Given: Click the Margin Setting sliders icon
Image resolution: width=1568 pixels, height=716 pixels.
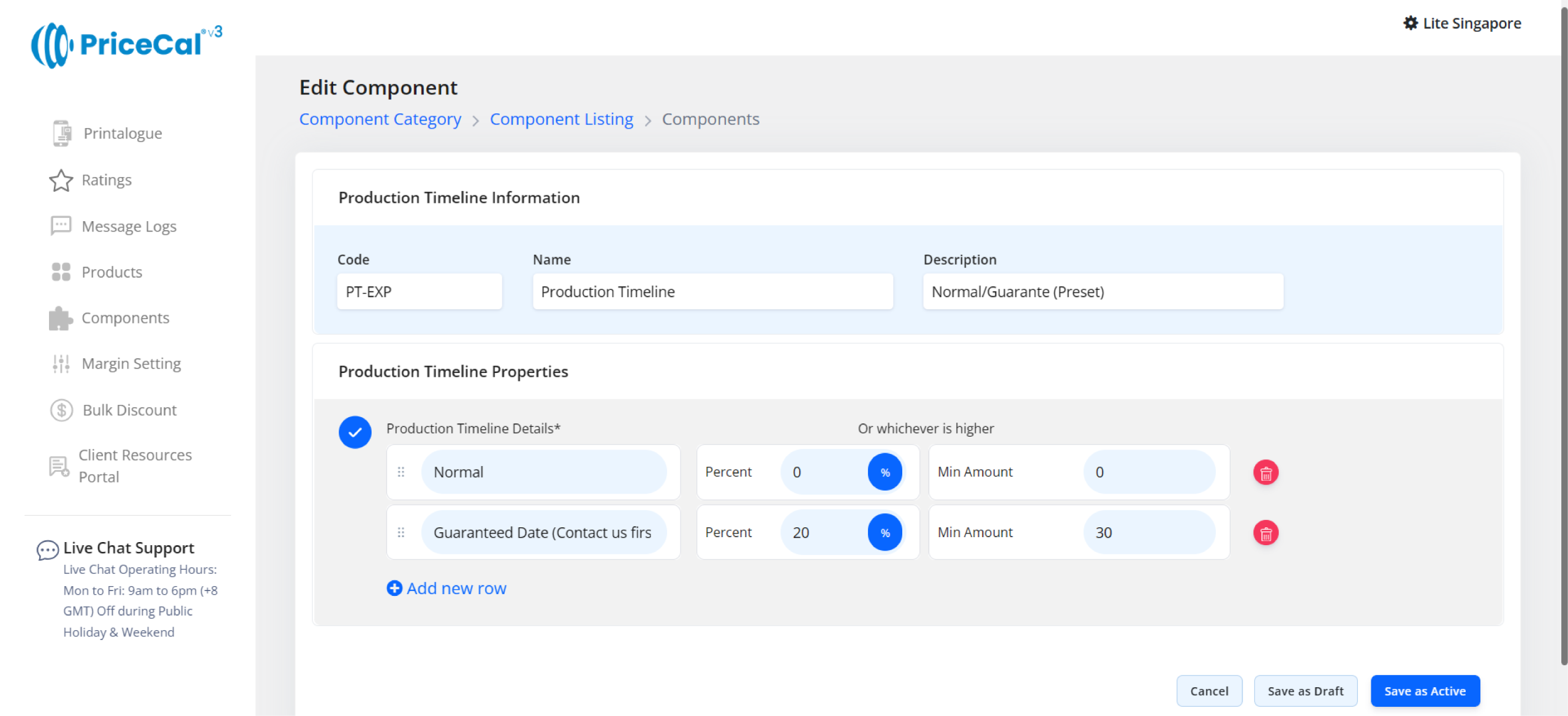Looking at the screenshot, I should pyautogui.click(x=61, y=364).
